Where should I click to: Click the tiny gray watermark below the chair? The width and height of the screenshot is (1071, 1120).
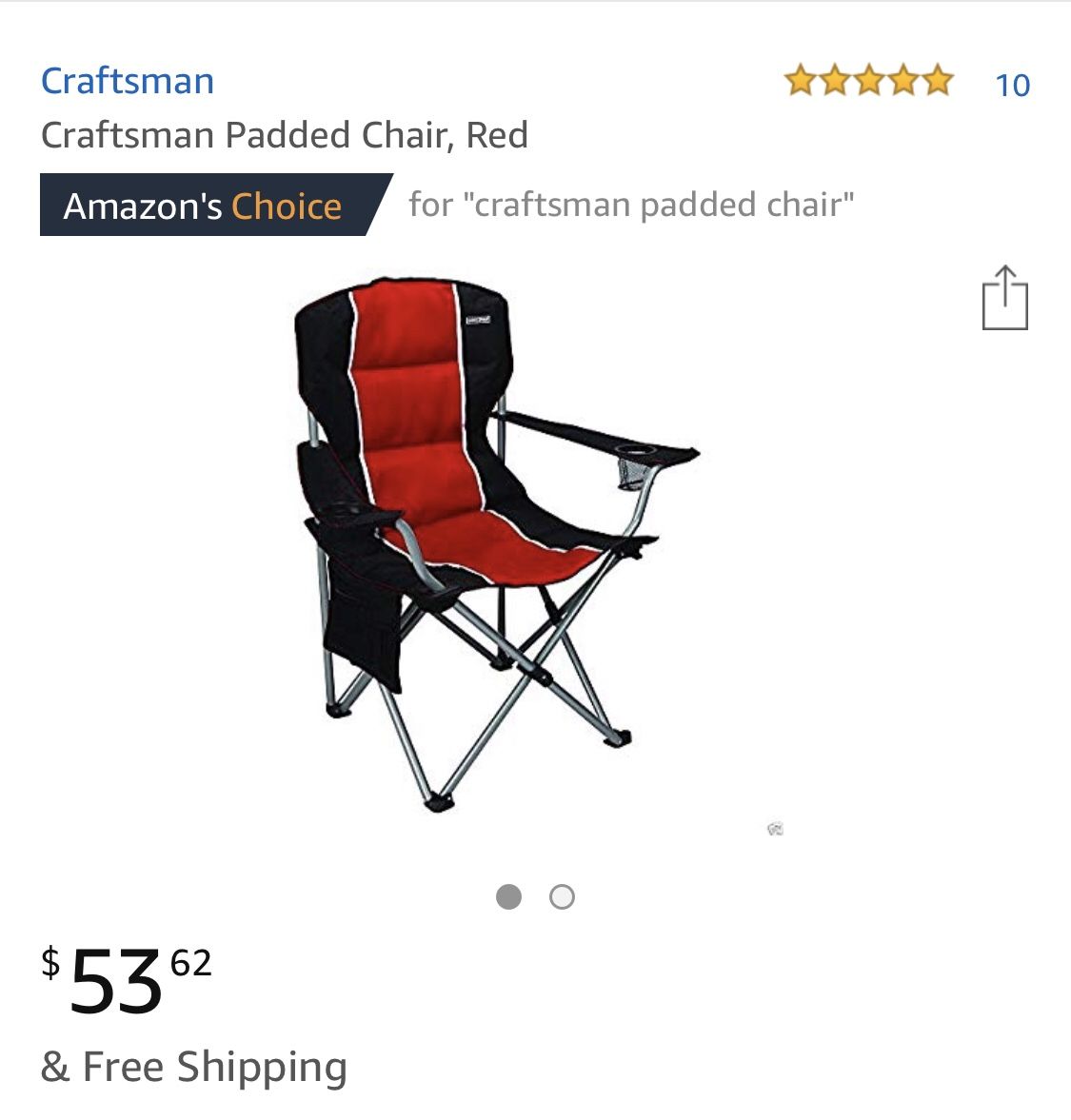[775, 829]
